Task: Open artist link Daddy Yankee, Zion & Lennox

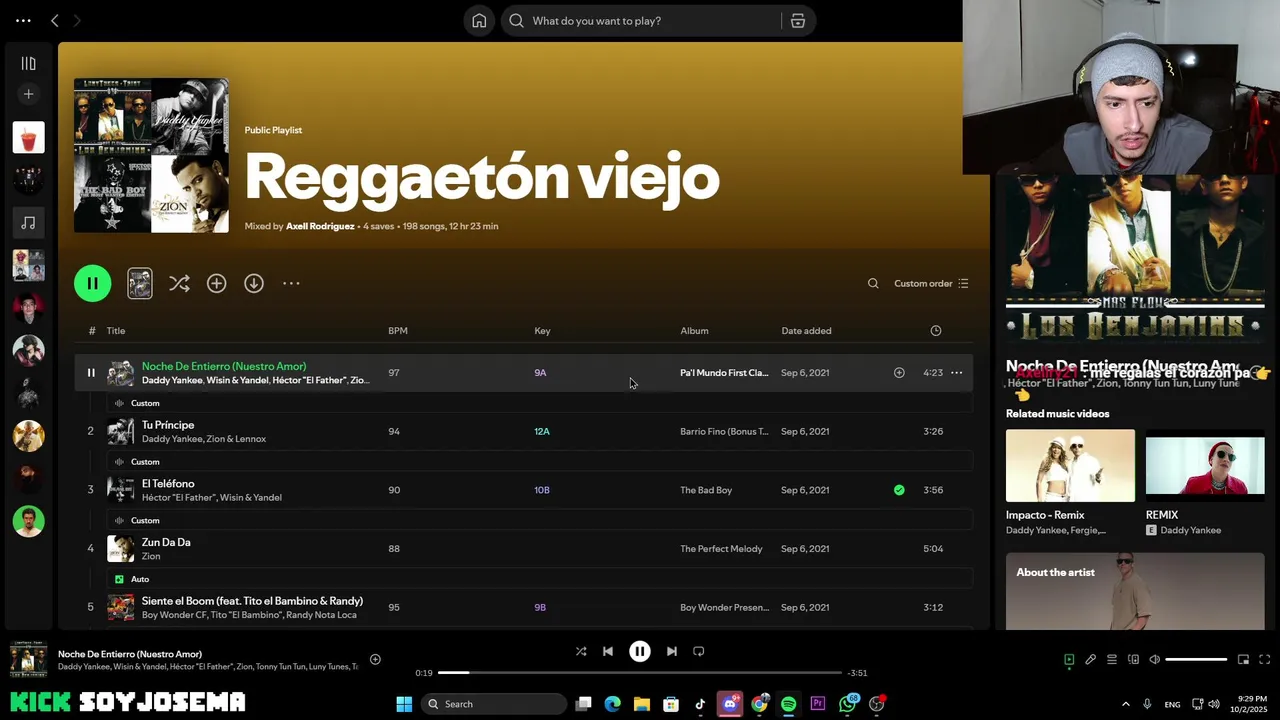Action: click(204, 439)
